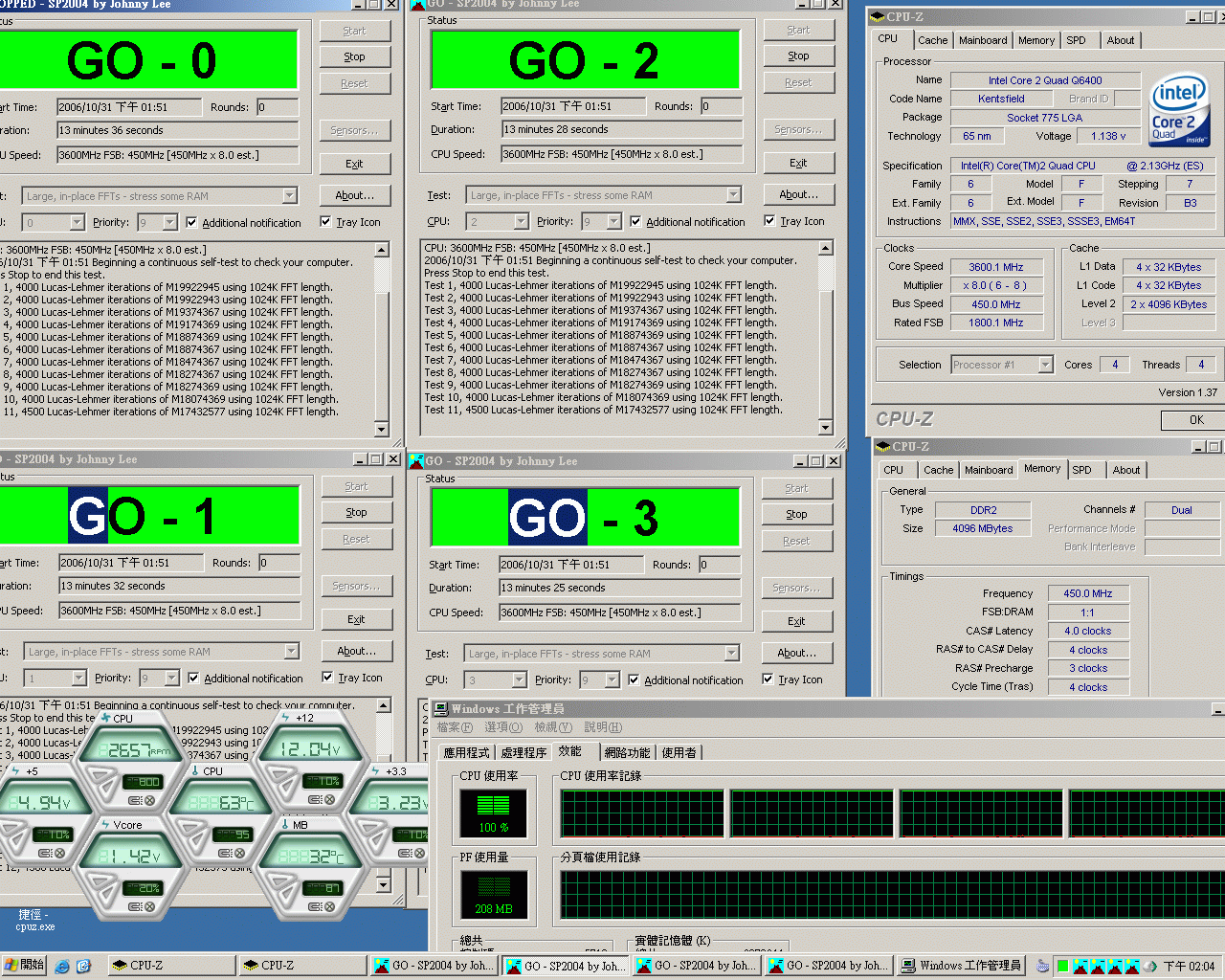Viewport: 1225px width, 980px height.
Task: Open Priority dropdown in GO-2 window
Action: click(x=614, y=221)
